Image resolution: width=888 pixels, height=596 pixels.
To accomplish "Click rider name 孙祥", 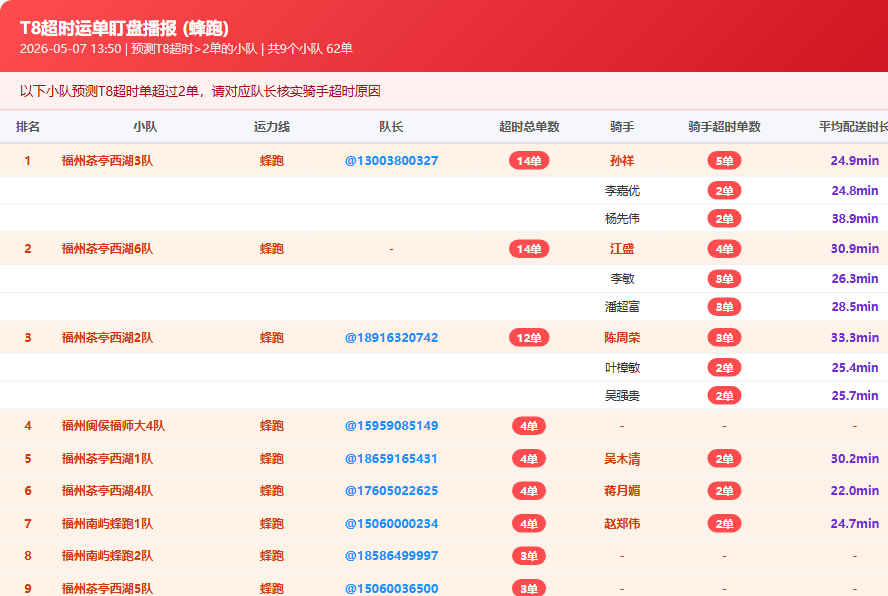I will (x=622, y=161).
